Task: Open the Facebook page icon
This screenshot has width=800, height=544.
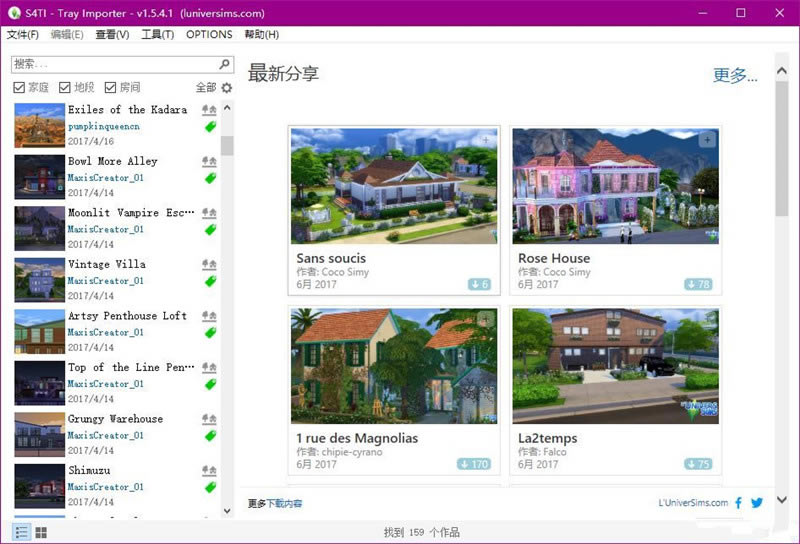Action: pyautogui.click(x=739, y=503)
